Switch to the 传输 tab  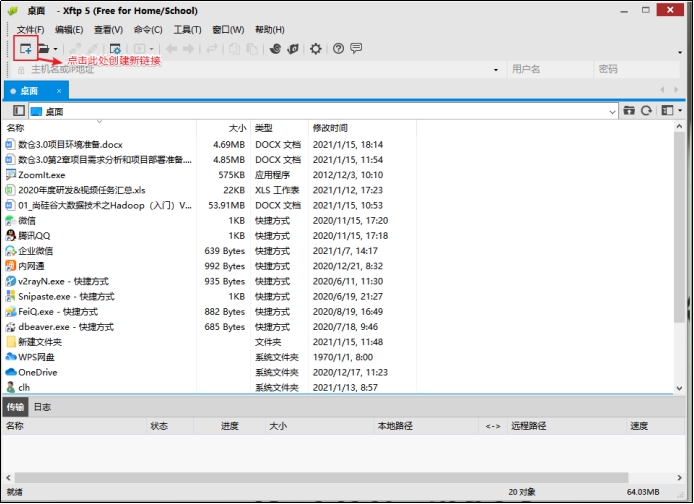15,407
